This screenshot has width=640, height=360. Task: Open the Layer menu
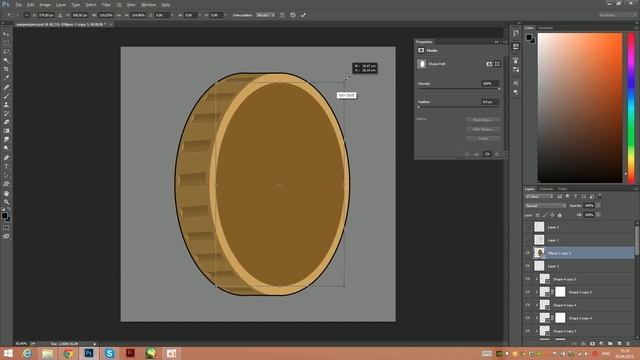[61, 5]
